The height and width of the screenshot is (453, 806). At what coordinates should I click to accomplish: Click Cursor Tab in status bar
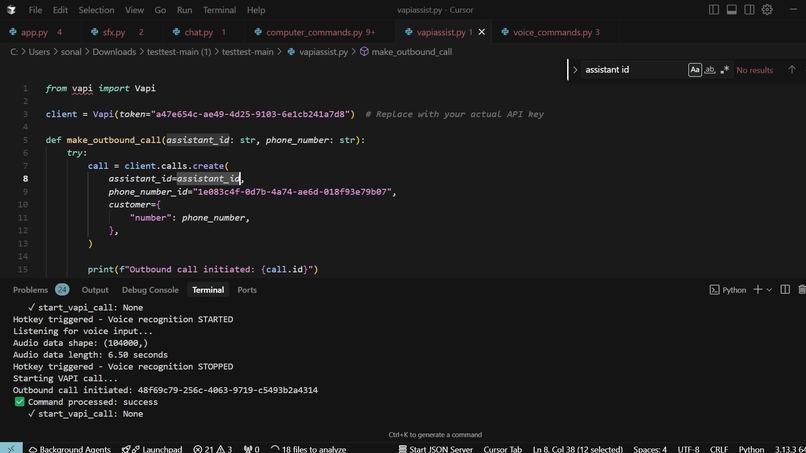[502, 449]
